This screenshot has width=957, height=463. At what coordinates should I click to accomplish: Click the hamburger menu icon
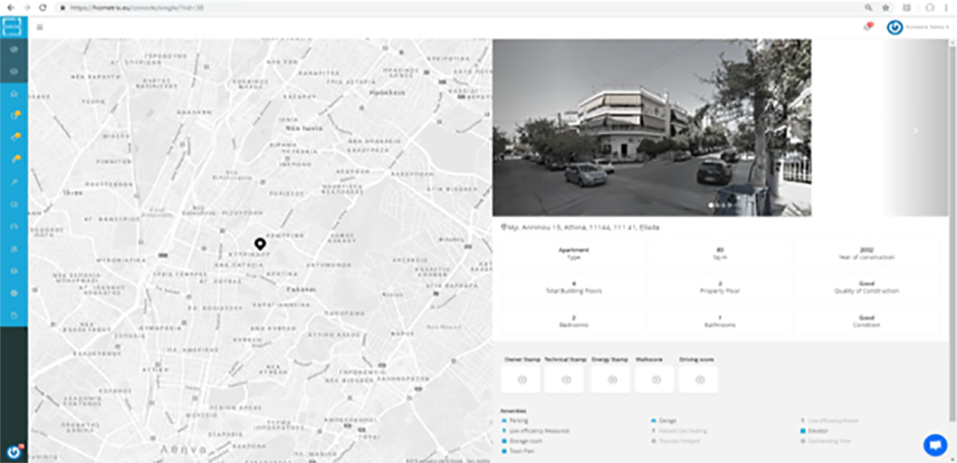(40, 27)
